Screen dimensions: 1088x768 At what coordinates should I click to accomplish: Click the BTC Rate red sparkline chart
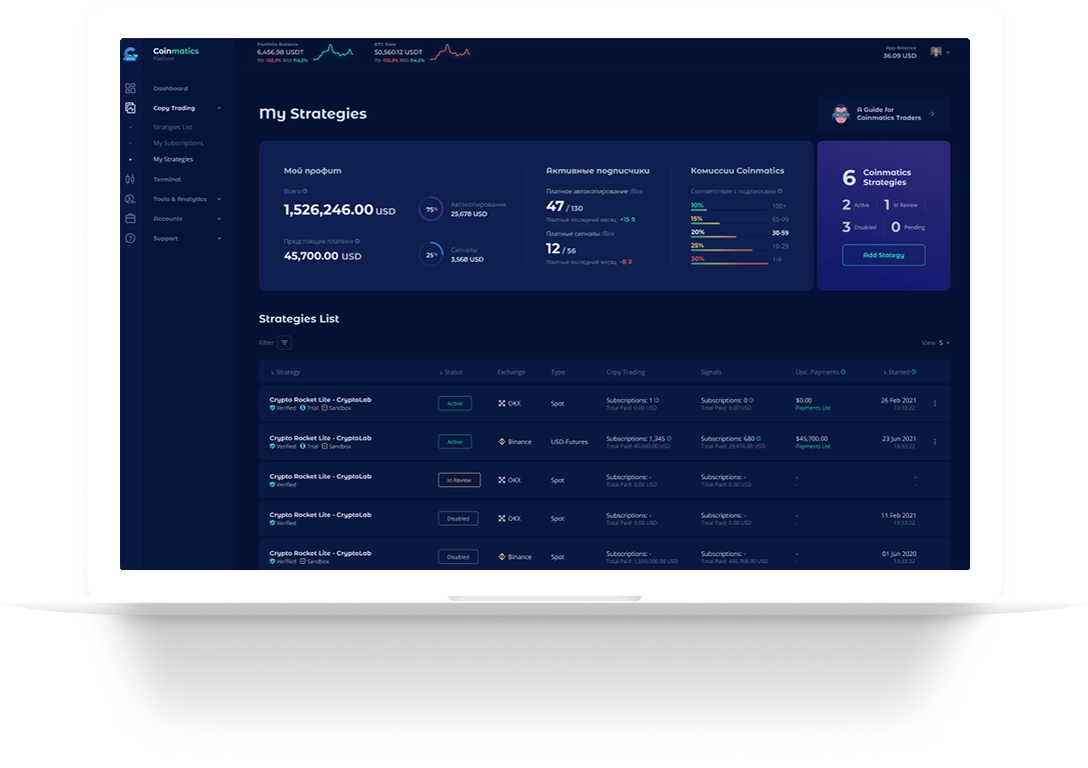coord(450,52)
